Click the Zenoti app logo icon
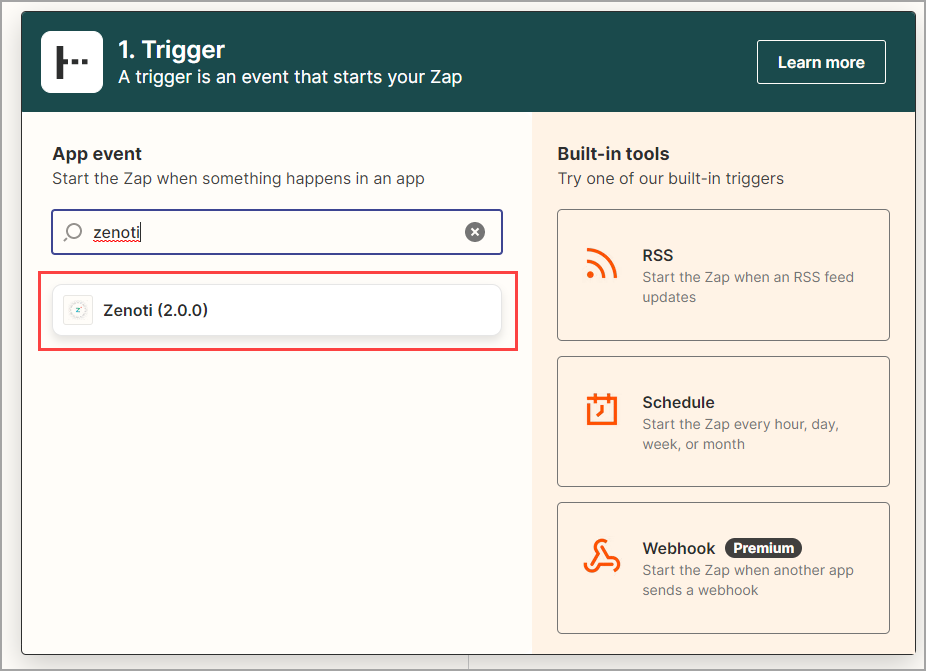The height and width of the screenshot is (671, 926). (x=78, y=310)
